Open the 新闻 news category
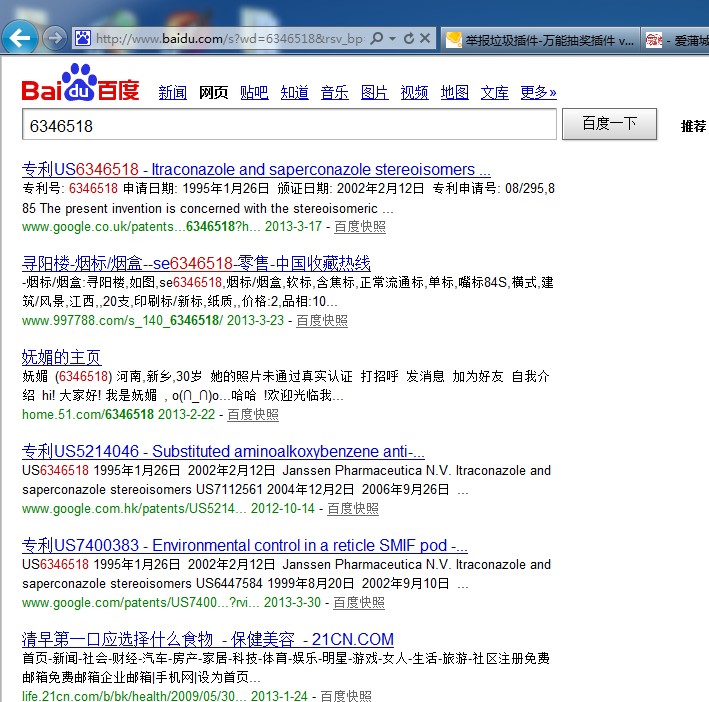This screenshot has height=702, width=709. [172, 92]
